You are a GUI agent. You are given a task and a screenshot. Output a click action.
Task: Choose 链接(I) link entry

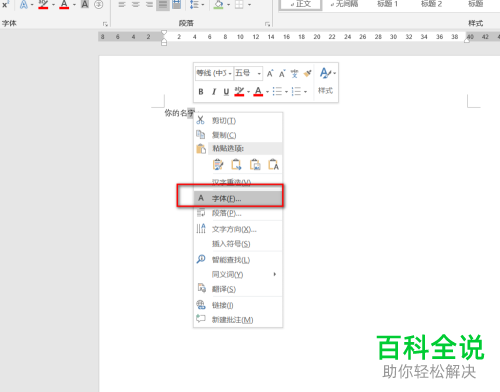(x=238, y=305)
